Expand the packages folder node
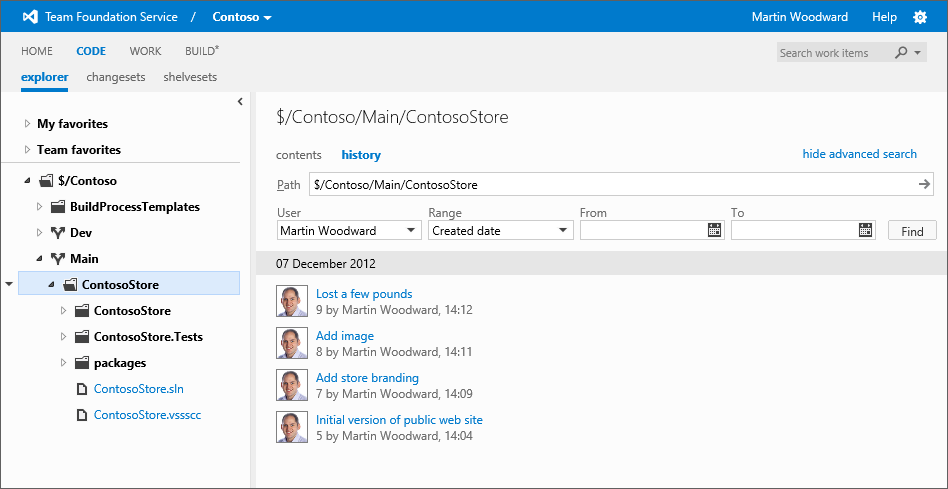 tap(63, 363)
